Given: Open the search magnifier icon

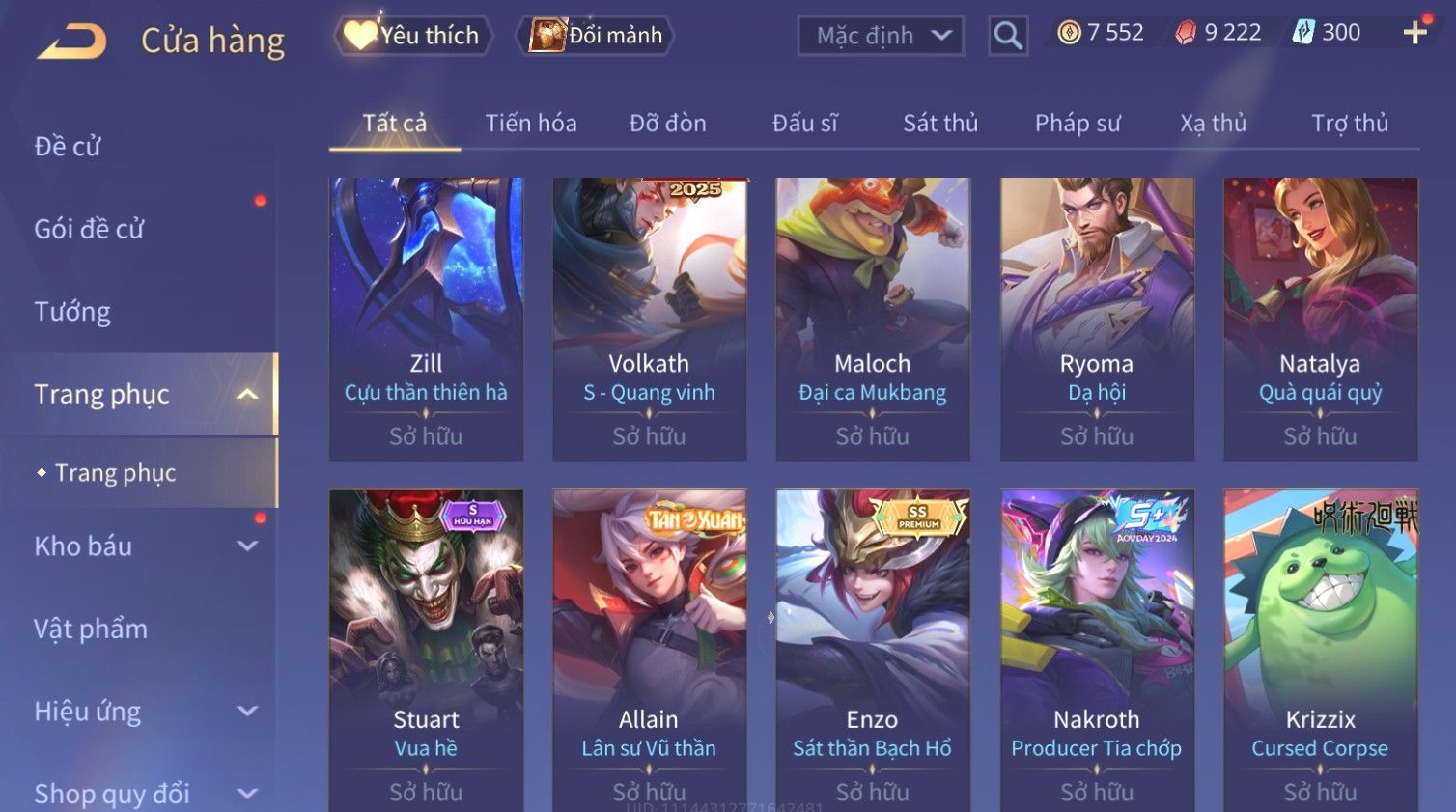Looking at the screenshot, I should (x=1008, y=36).
